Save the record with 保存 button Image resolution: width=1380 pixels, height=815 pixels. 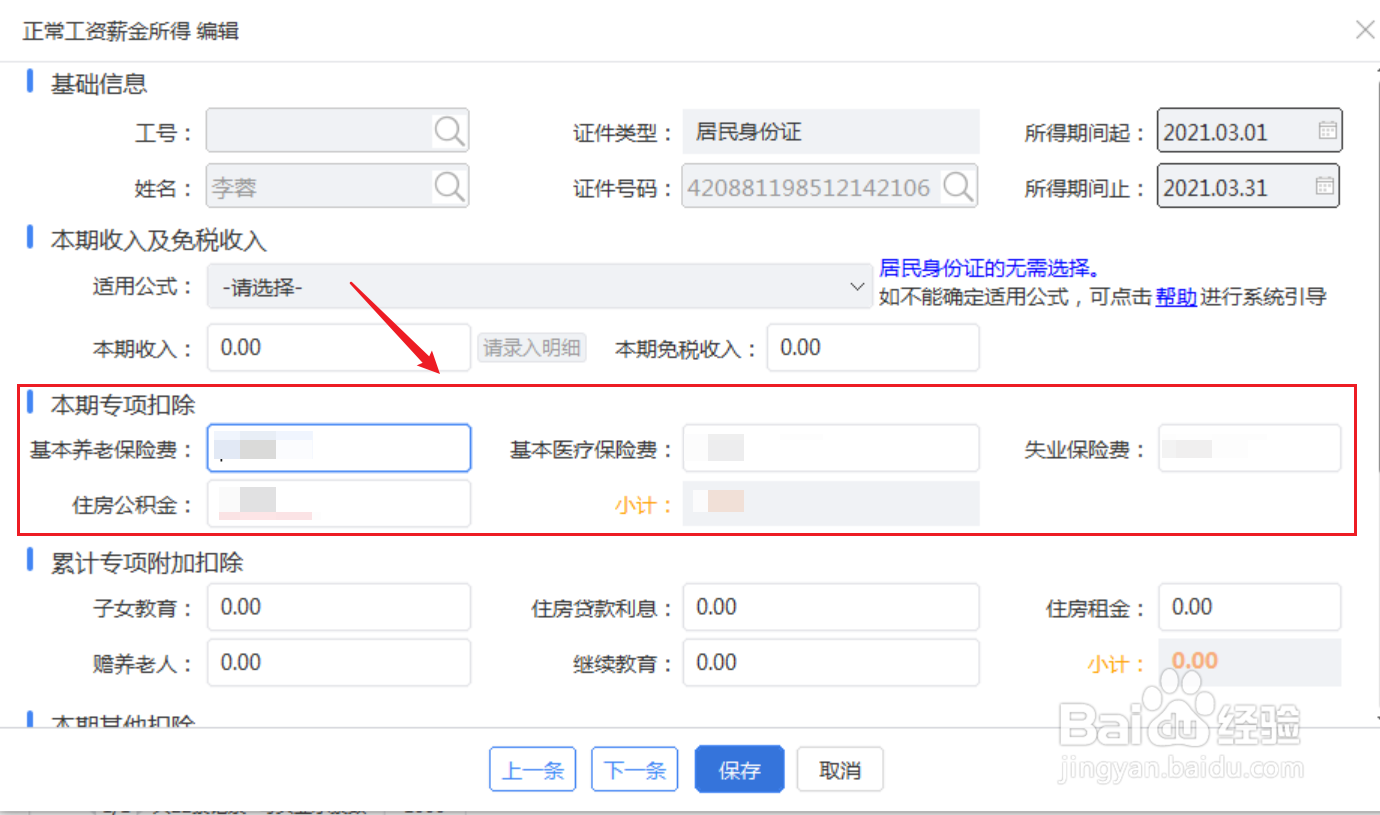739,769
